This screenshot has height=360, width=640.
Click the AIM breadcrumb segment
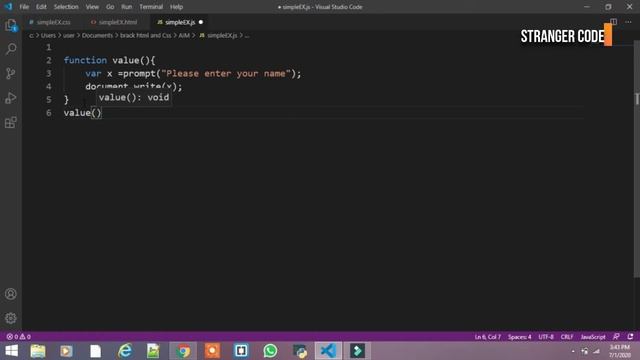184,36
